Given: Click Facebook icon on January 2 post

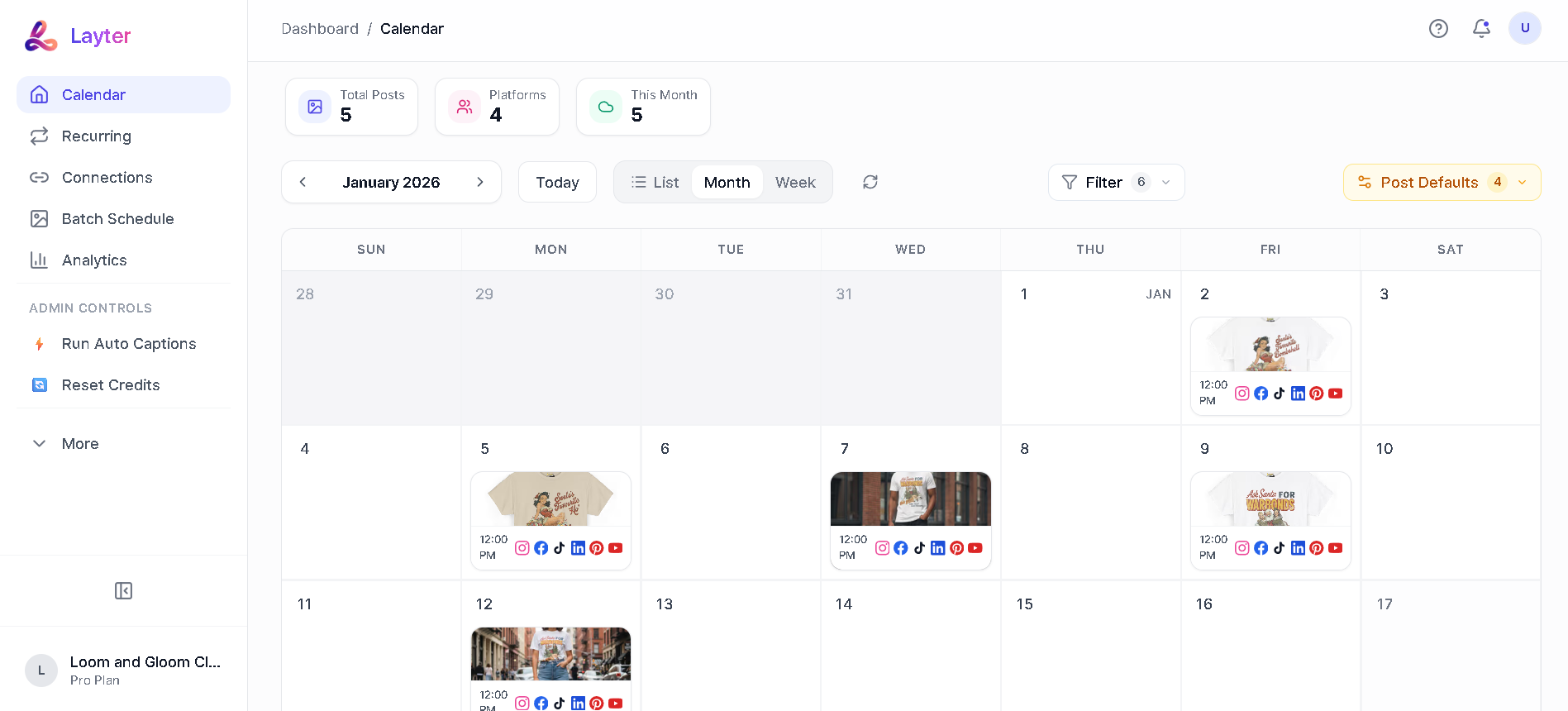Looking at the screenshot, I should click(1261, 394).
